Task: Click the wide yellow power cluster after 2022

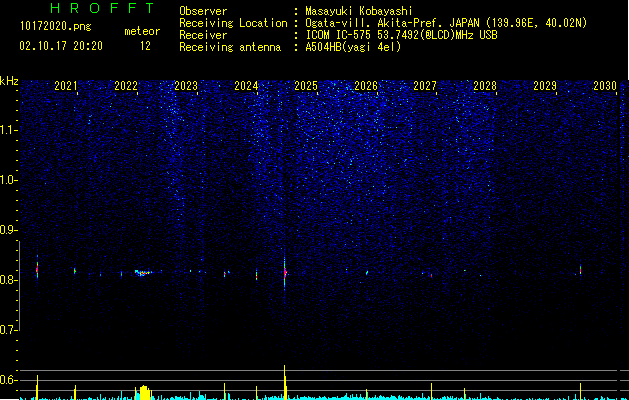Action: click(x=144, y=392)
